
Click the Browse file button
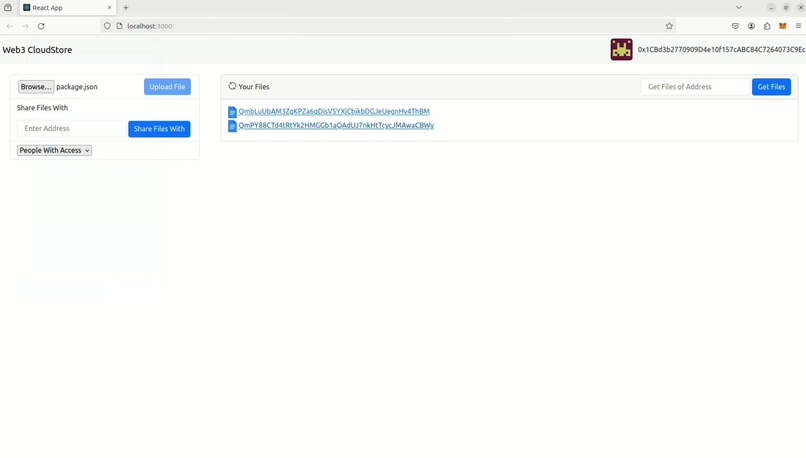pyautogui.click(x=36, y=87)
